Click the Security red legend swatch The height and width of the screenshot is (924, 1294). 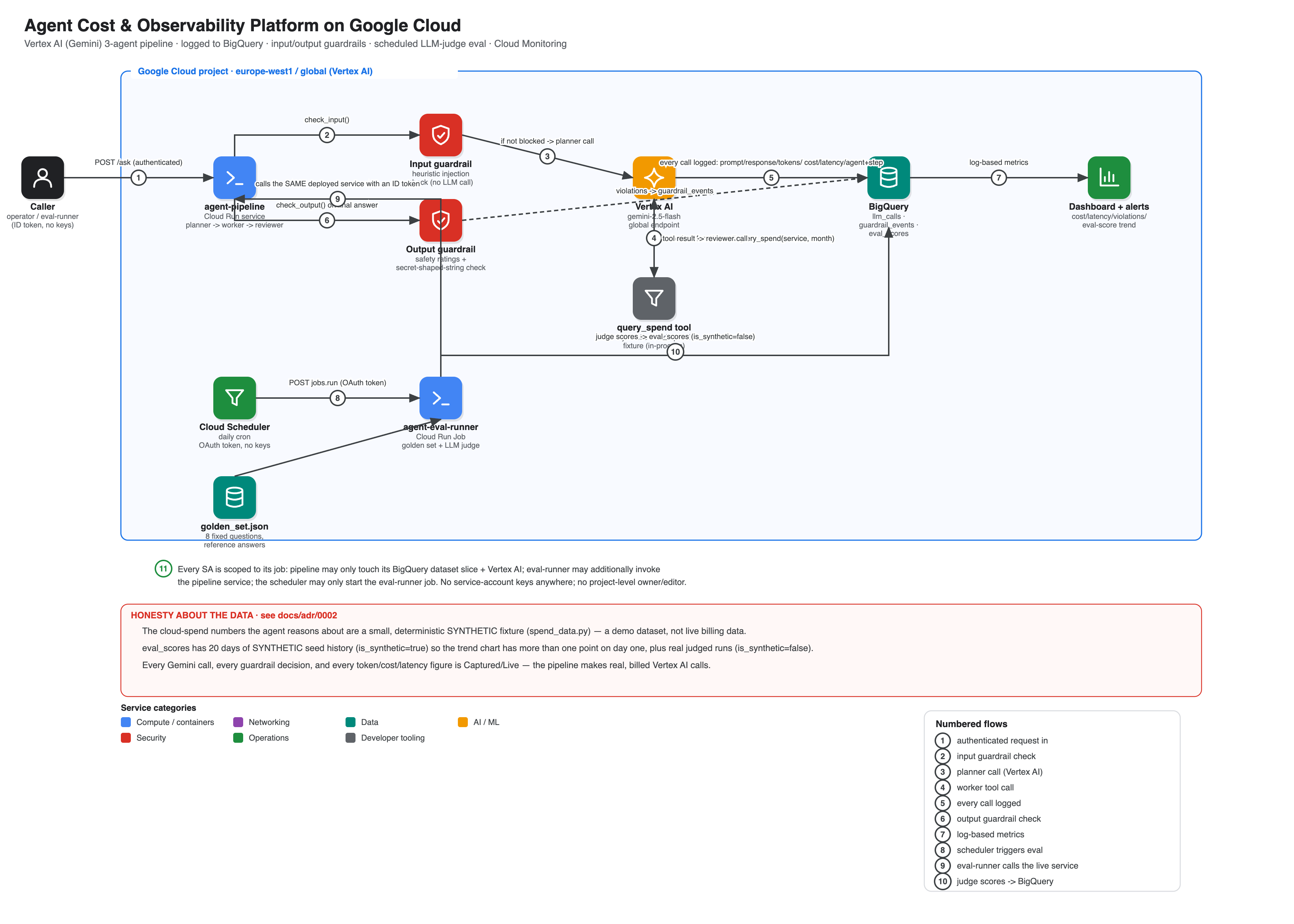[126, 737]
